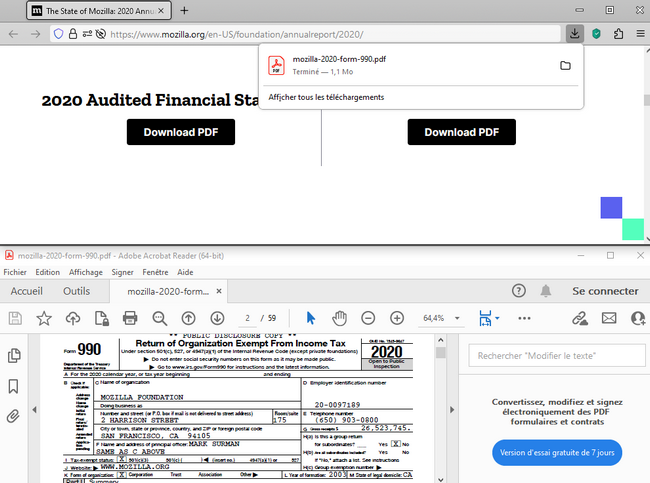Viewport: 650px width, 483px height.
Task: Open attachments paperclip panel
Action: pos(13,416)
